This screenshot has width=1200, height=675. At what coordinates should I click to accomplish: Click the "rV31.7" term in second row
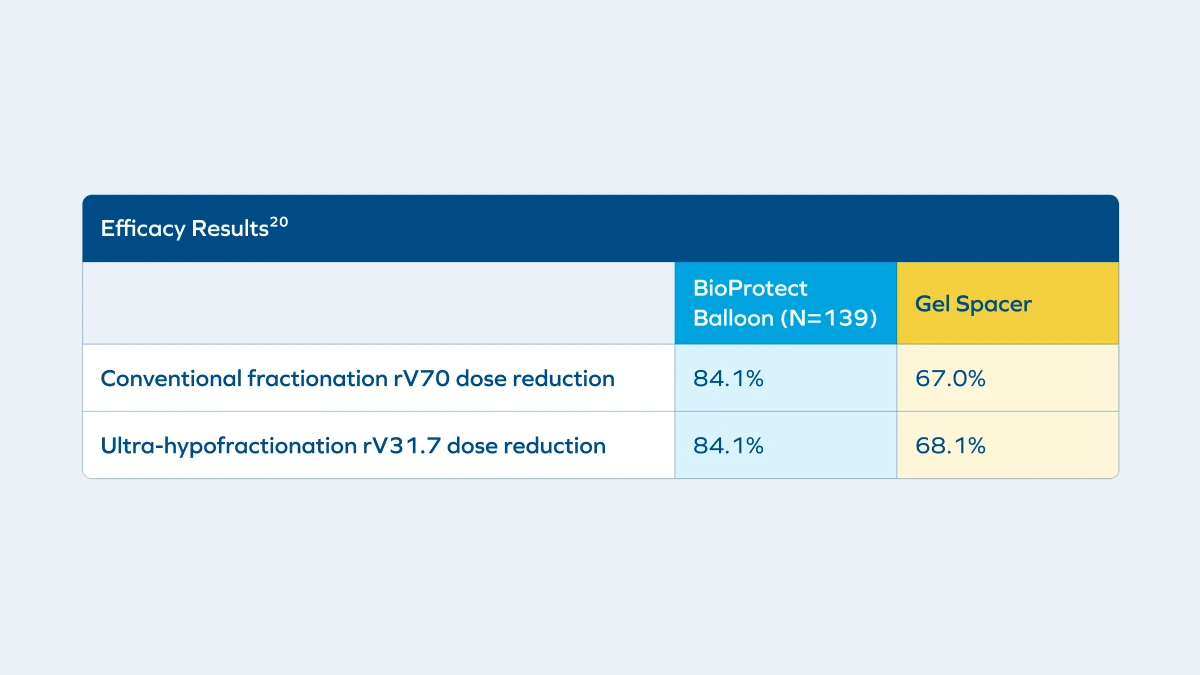[x=401, y=445]
